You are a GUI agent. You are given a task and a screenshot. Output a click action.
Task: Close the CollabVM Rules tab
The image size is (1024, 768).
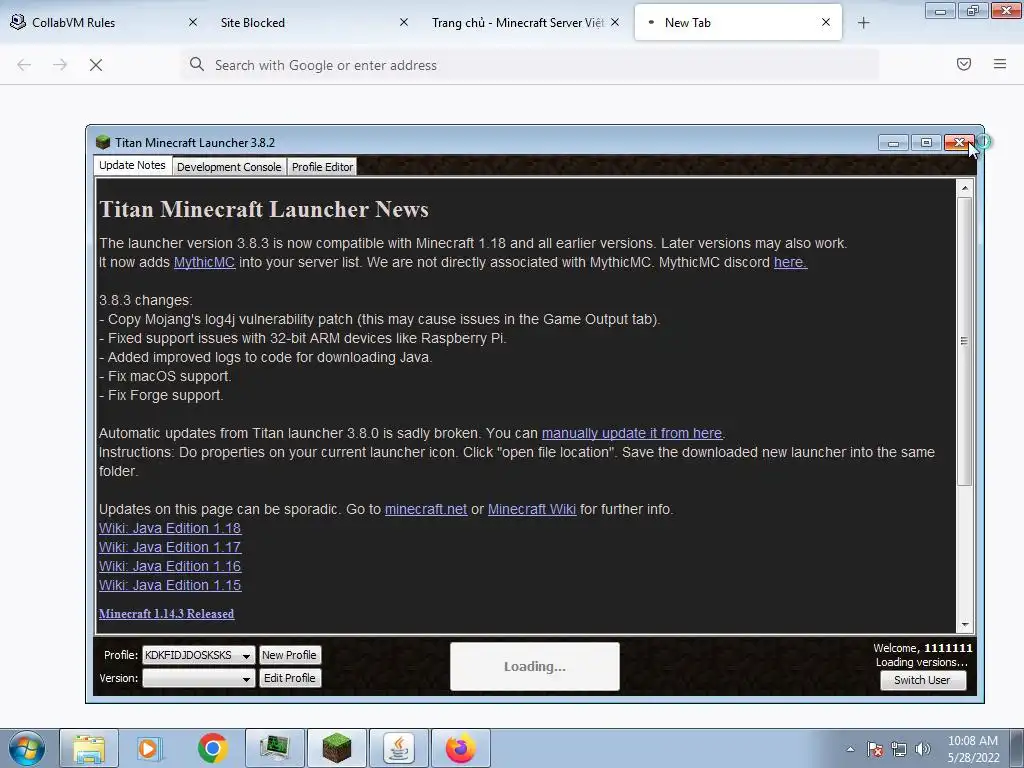193,22
